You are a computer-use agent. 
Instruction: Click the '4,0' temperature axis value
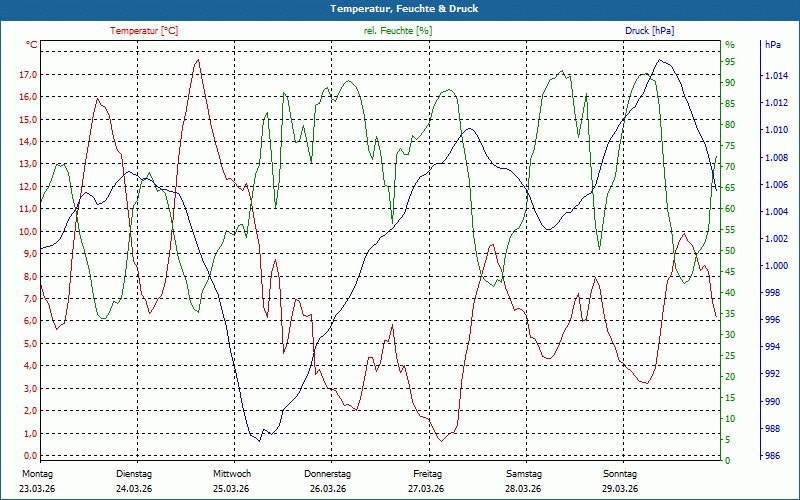coord(31,366)
